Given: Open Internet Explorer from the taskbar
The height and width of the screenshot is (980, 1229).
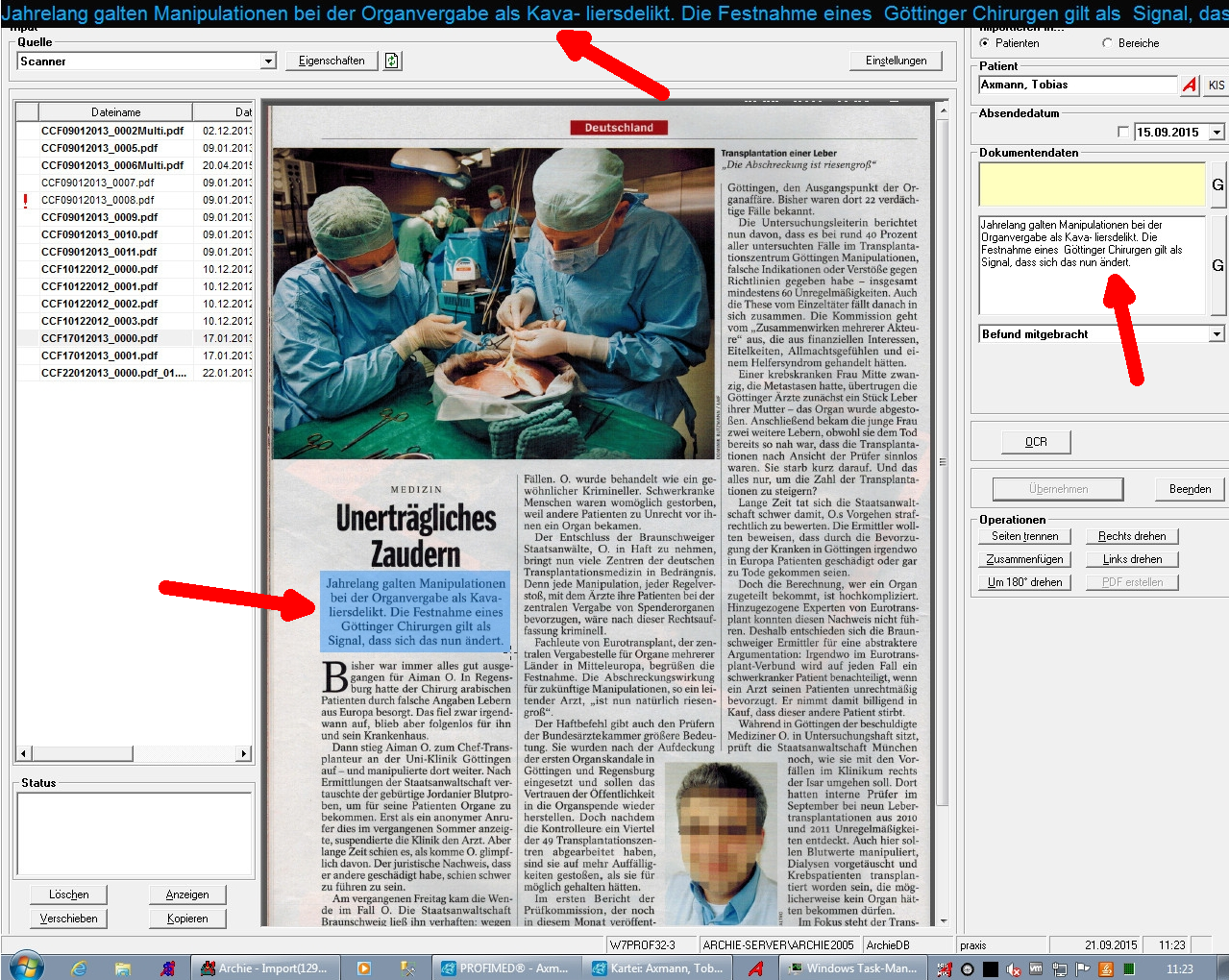Looking at the screenshot, I should pos(80,968).
